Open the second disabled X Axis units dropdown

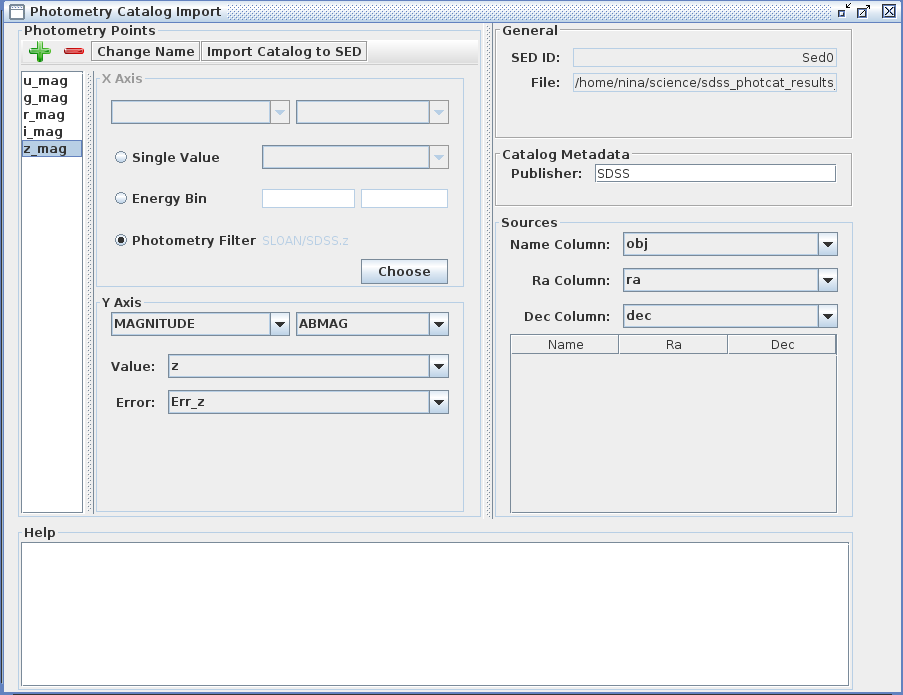372,112
